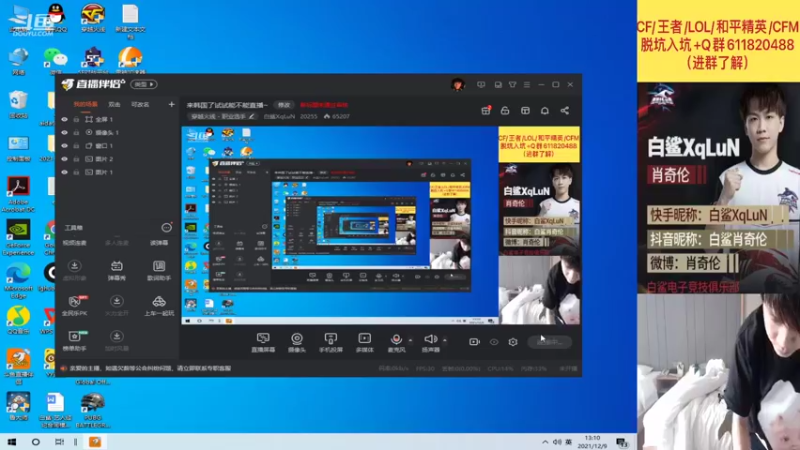Open Task View on taskbar
Screen dimensions: 800x450
pos(60,442)
